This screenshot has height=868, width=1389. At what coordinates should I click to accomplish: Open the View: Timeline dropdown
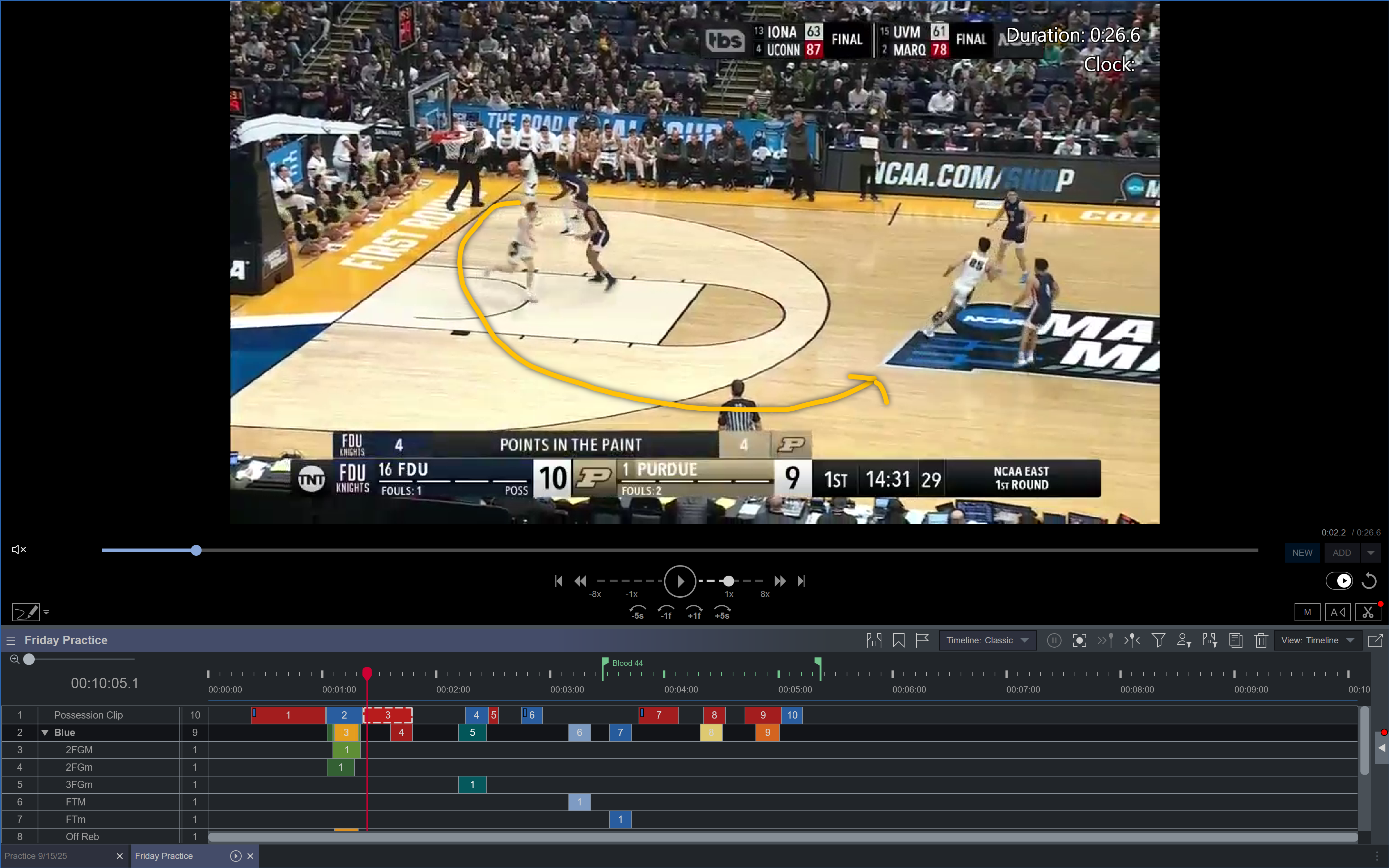pyautogui.click(x=1317, y=640)
